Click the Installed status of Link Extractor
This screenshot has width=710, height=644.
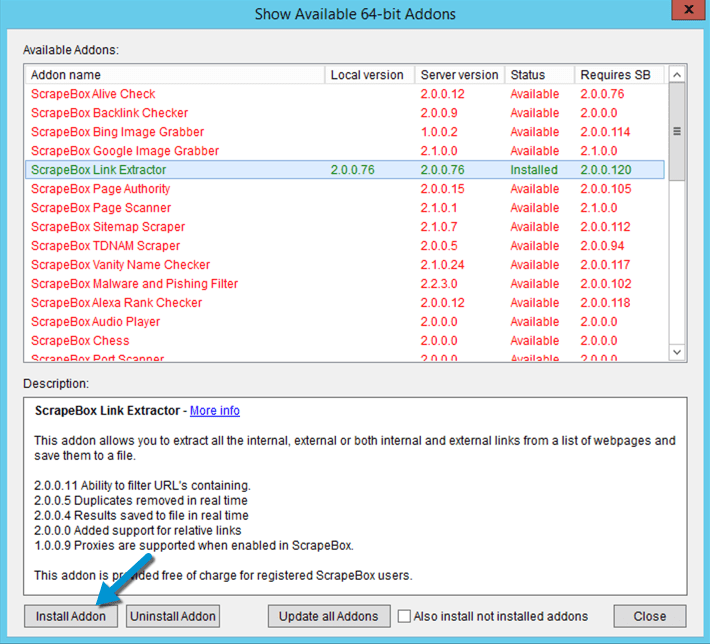tap(534, 170)
